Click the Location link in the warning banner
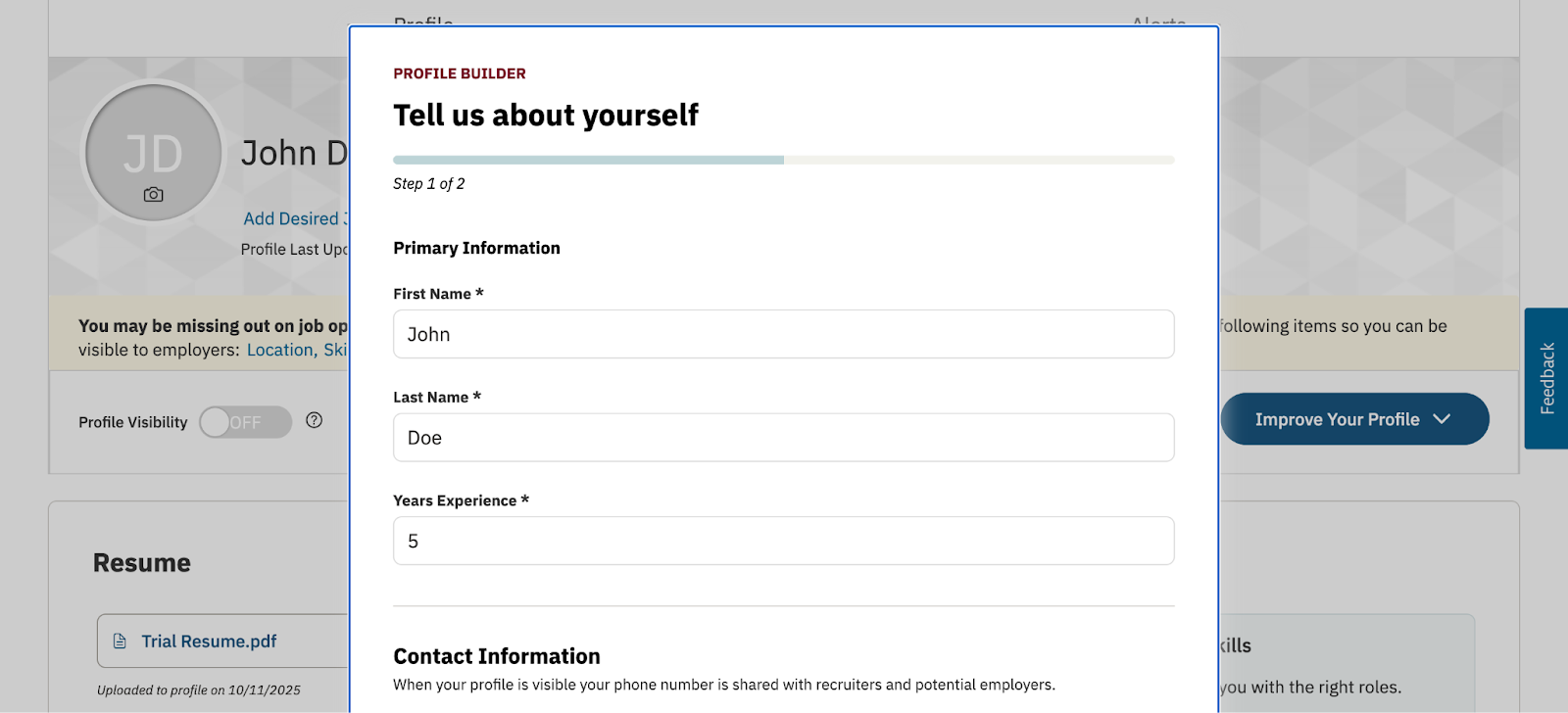Viewport: 1568px width, 713px height. [279, 350]
